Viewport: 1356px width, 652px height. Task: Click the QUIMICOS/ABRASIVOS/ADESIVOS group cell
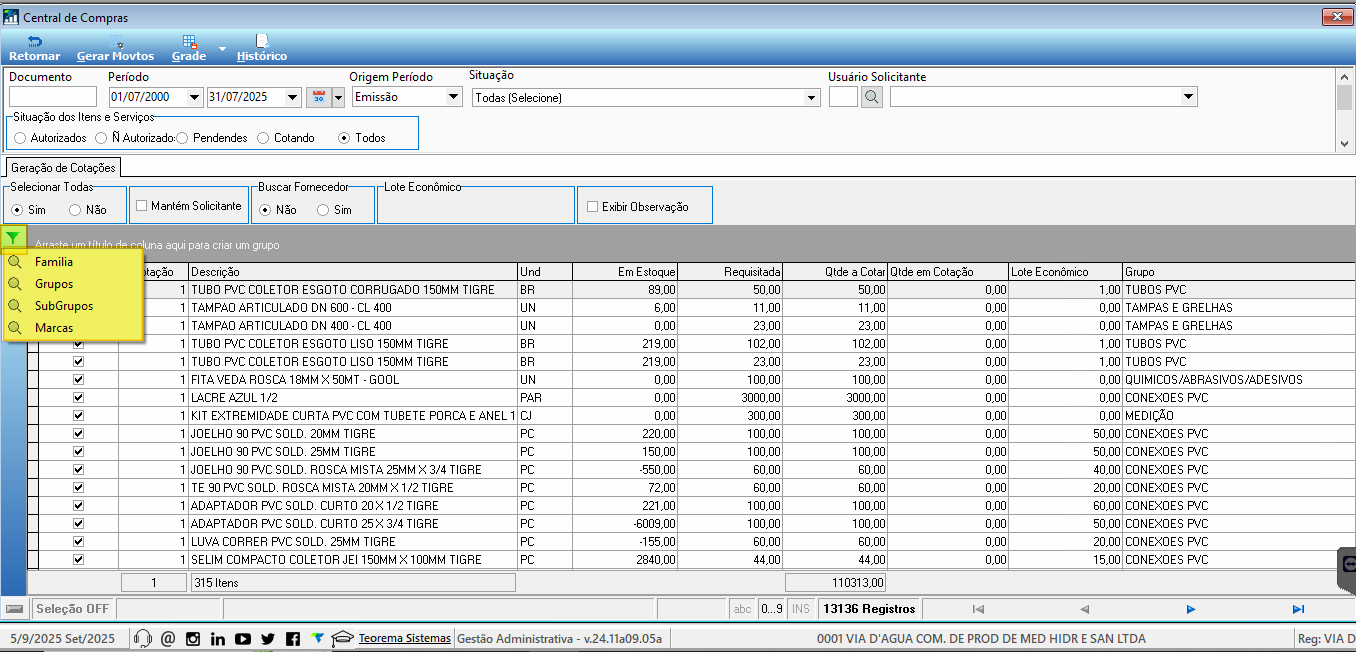(1239, 380)
